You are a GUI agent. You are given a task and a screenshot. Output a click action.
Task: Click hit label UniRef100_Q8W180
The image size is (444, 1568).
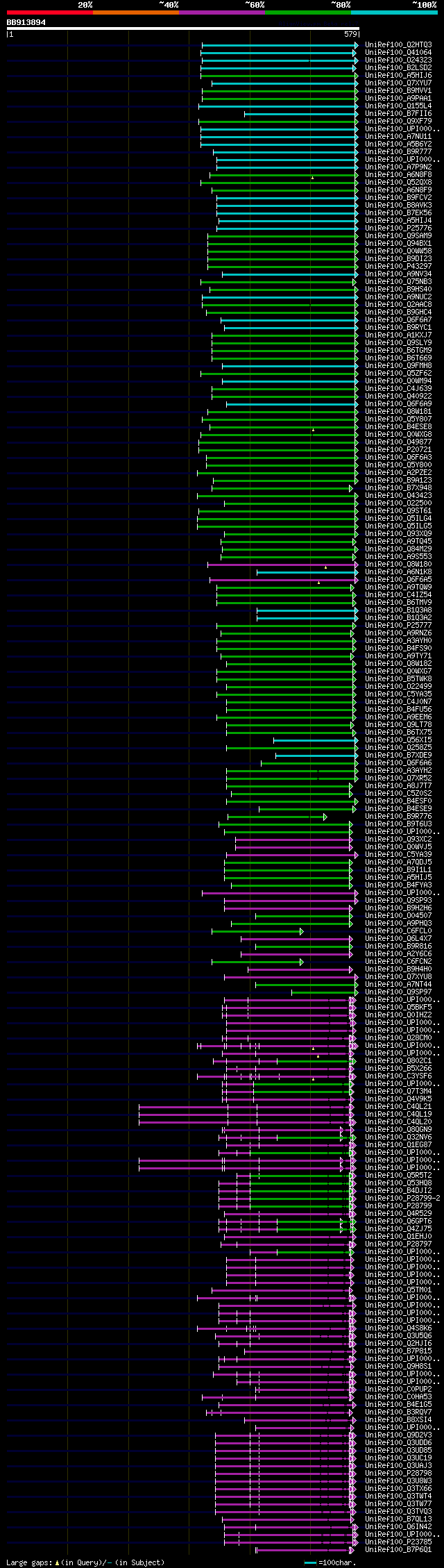tap(398, 564)
